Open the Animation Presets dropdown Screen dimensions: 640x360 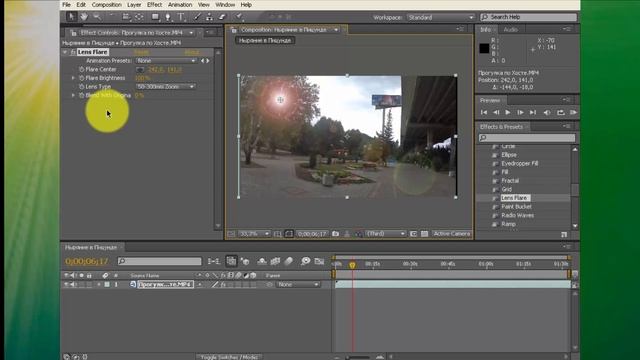[x=166, y=60]
